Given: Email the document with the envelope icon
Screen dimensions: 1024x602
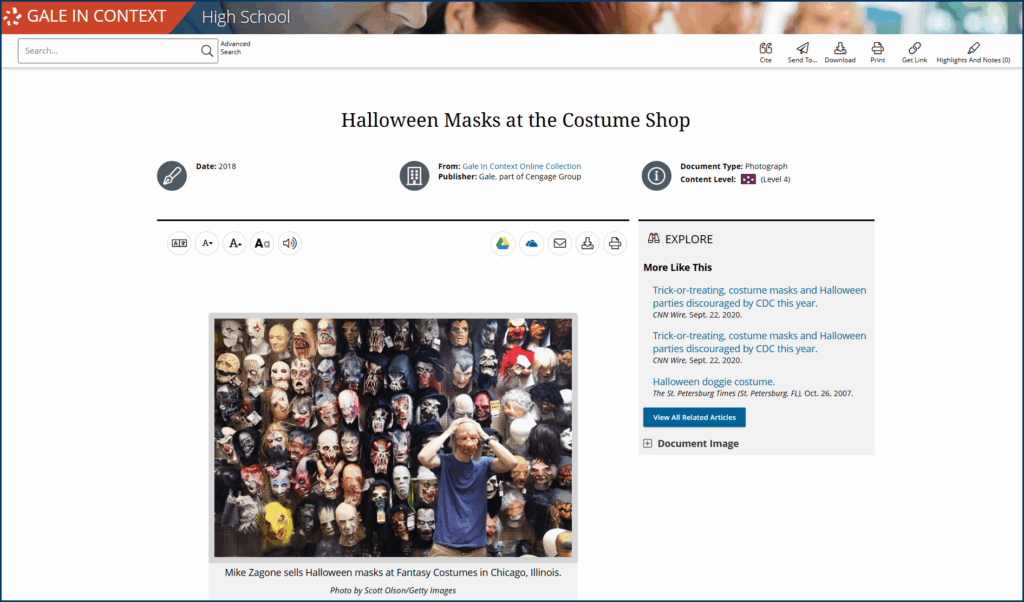Looking at the screenshot, I should tap(559, 243).
